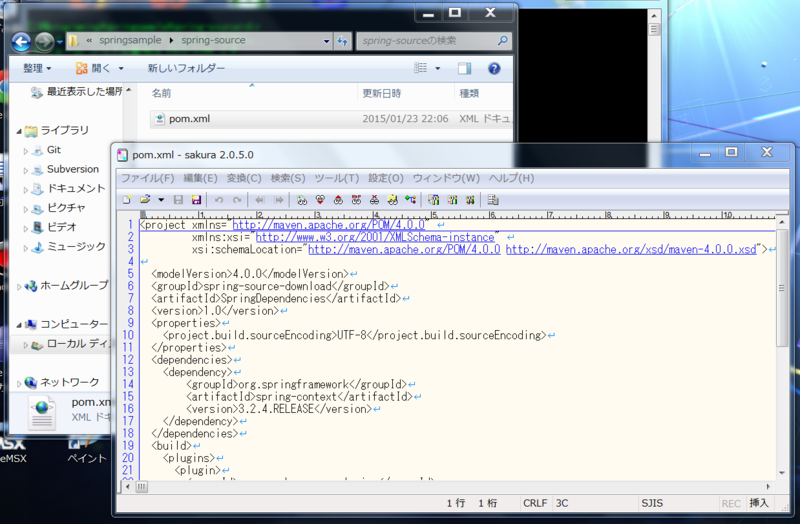This screenshot has width=800, height=524.
Task: Open the ツール(T) menu
Action: 337,178
